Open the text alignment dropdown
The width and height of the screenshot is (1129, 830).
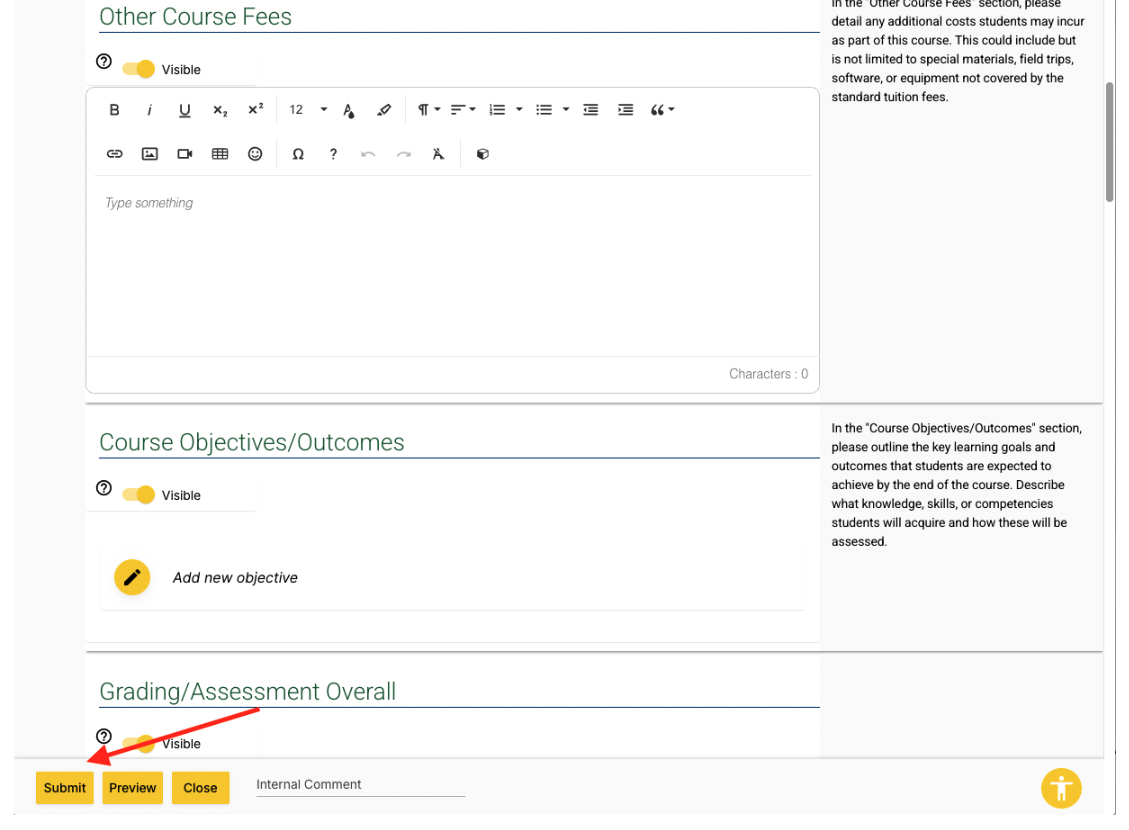pyautogui.click(x=462, y=110)
